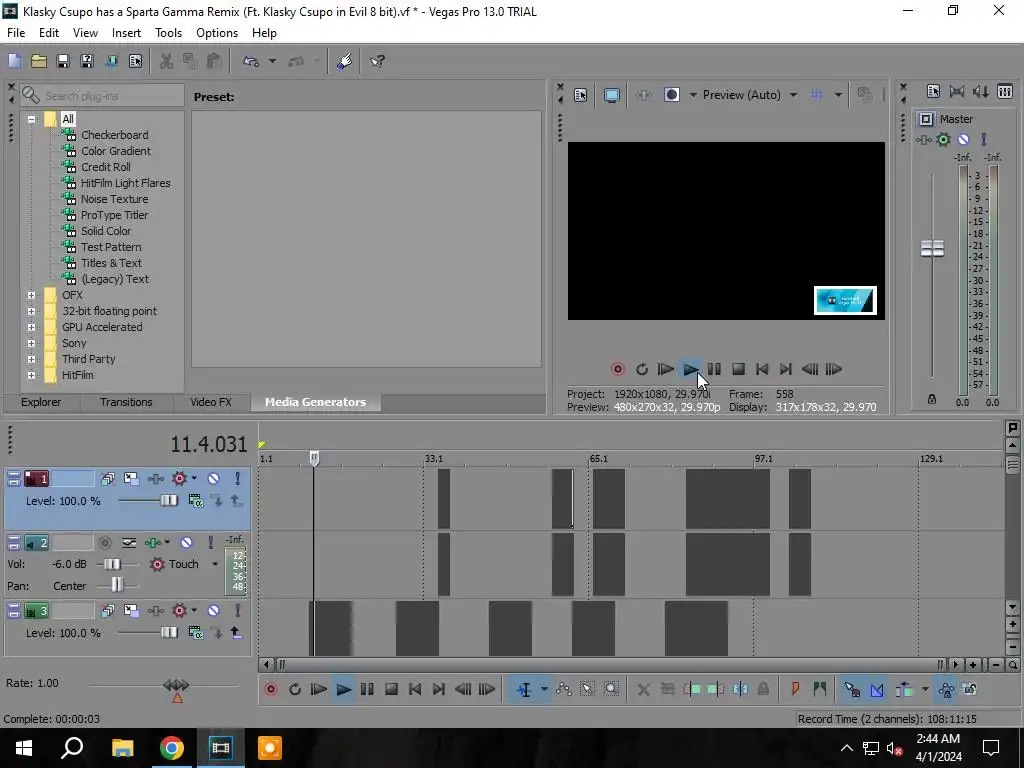Save the project with the floppy disk icon
The image size is (1024, 768).
click(x=63, y=61)
